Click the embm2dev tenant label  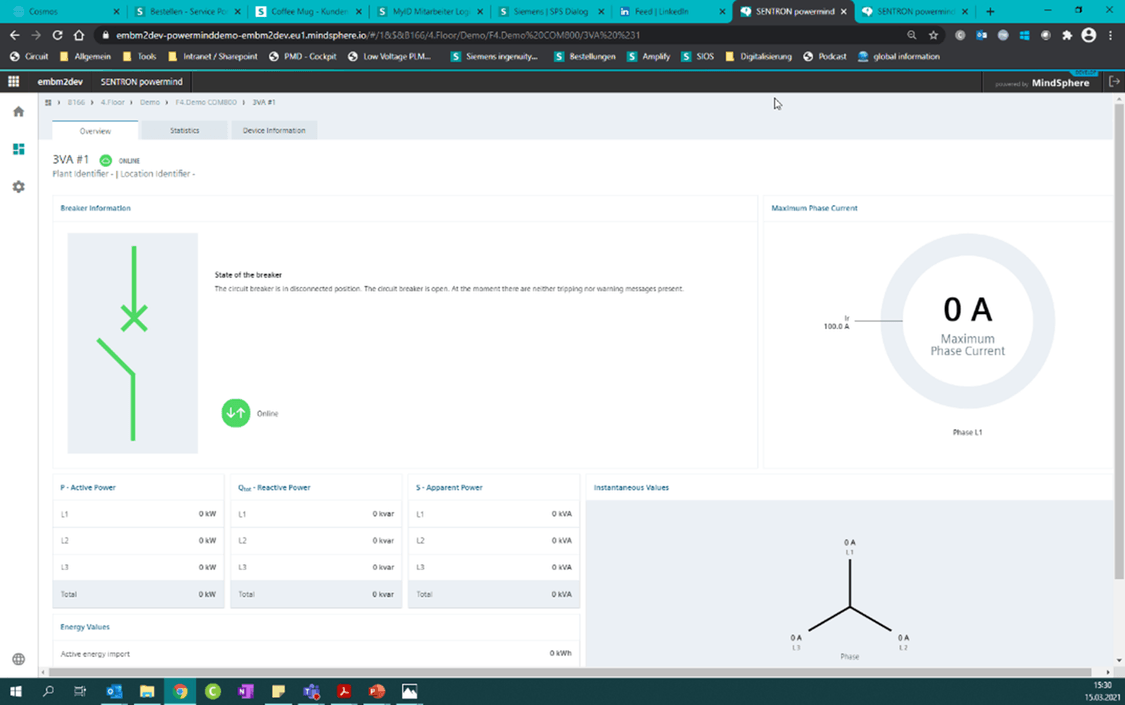click(x=60, y=82)
